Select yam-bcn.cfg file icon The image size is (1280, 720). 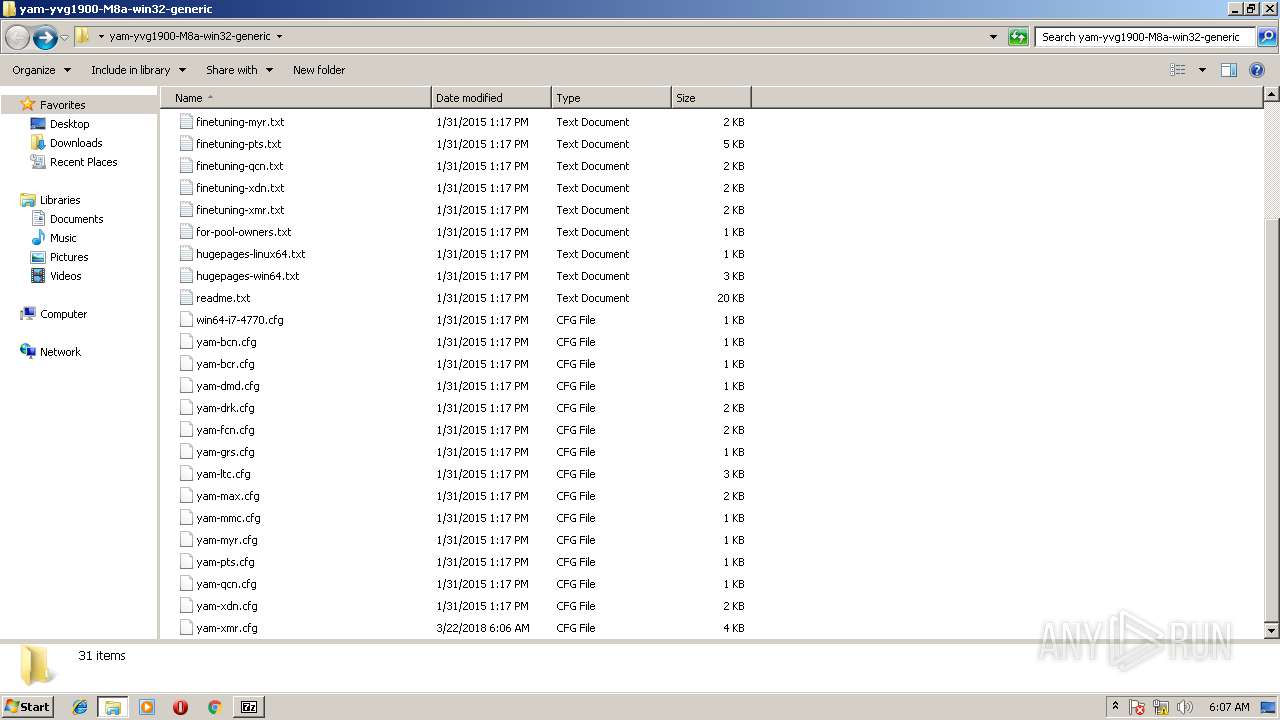(x=186, y=342)
